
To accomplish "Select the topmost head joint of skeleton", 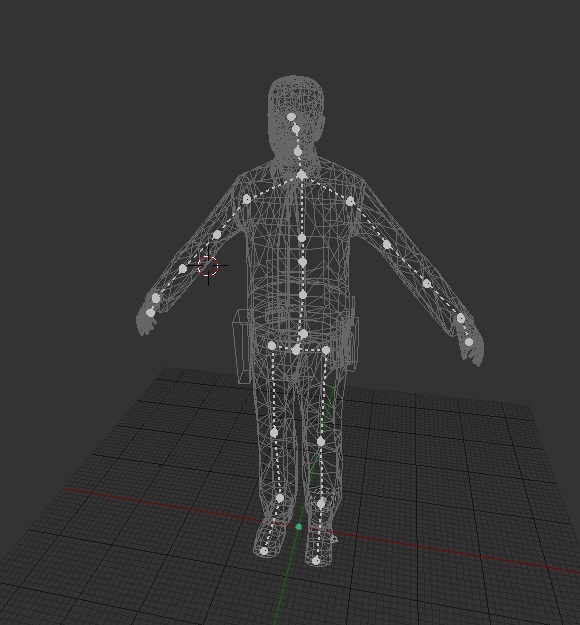I will pyautogui.click(x=291, y=117).
